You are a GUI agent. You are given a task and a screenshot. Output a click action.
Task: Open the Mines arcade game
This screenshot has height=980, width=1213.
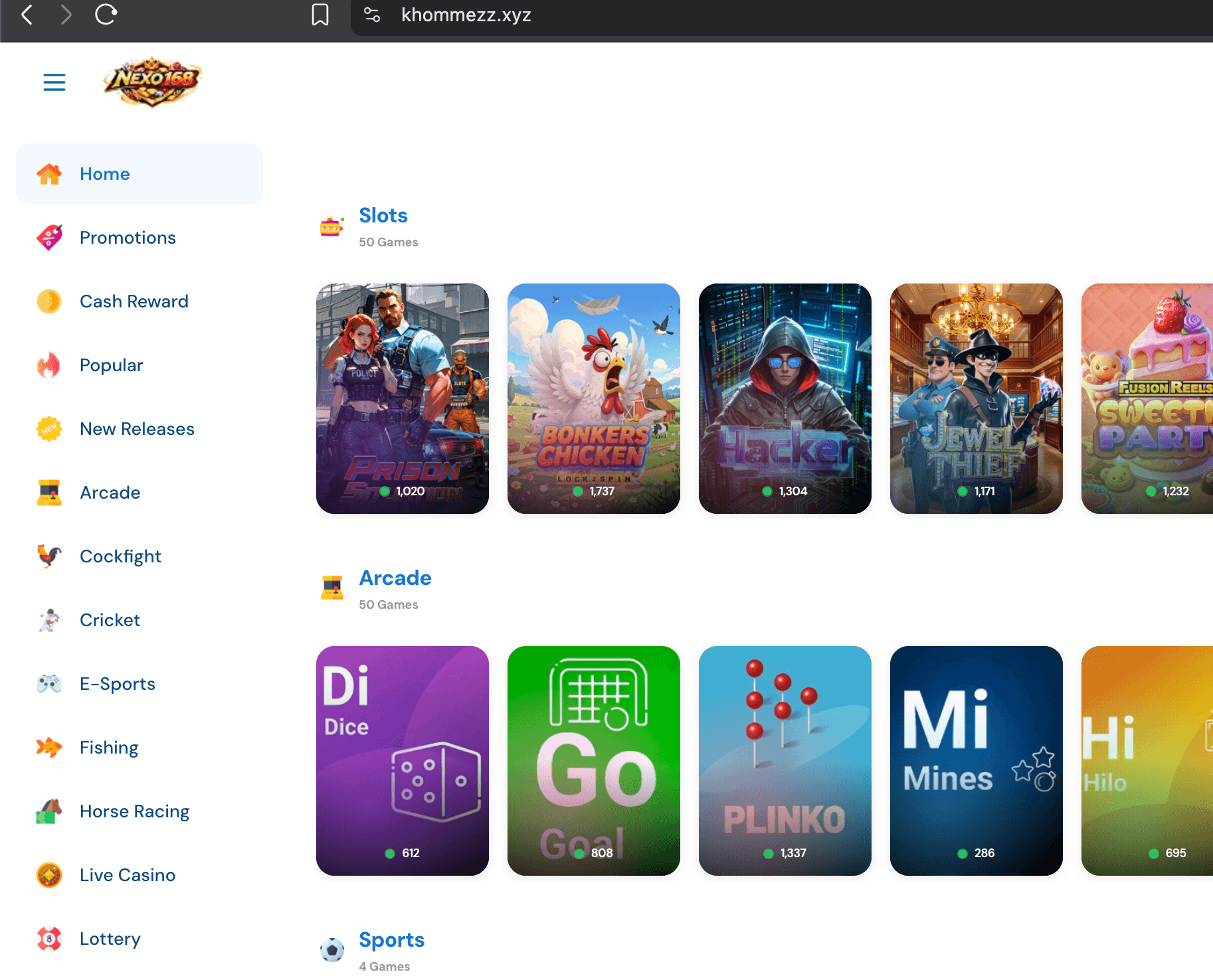pos(977,761)
